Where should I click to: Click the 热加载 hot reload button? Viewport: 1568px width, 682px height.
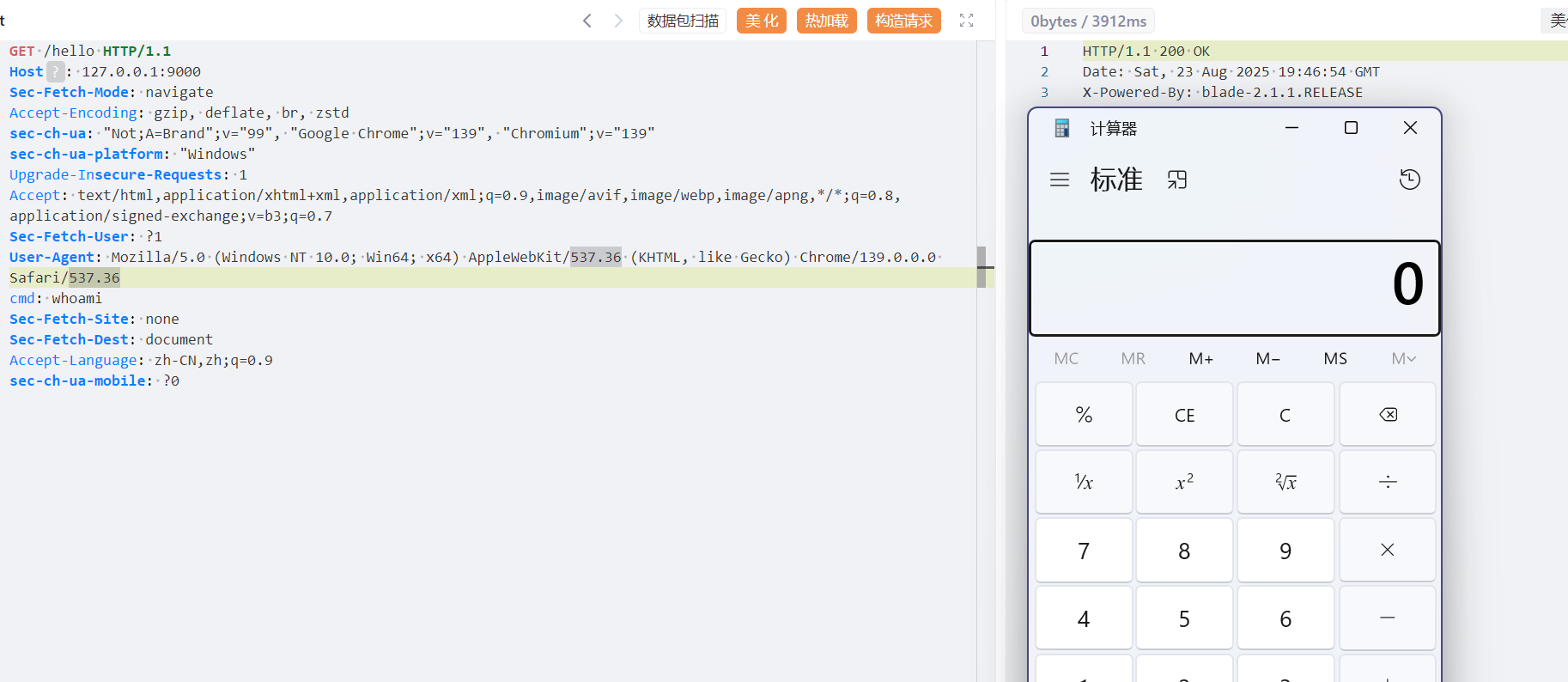pos(827,21)
